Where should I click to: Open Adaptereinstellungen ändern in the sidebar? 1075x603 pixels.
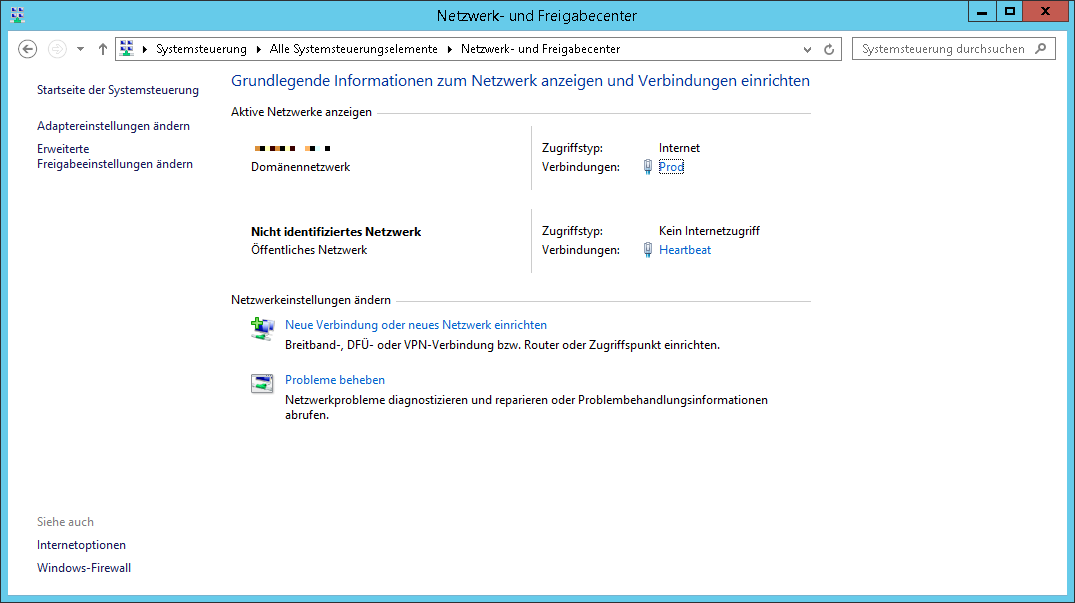tap(113, 126)
